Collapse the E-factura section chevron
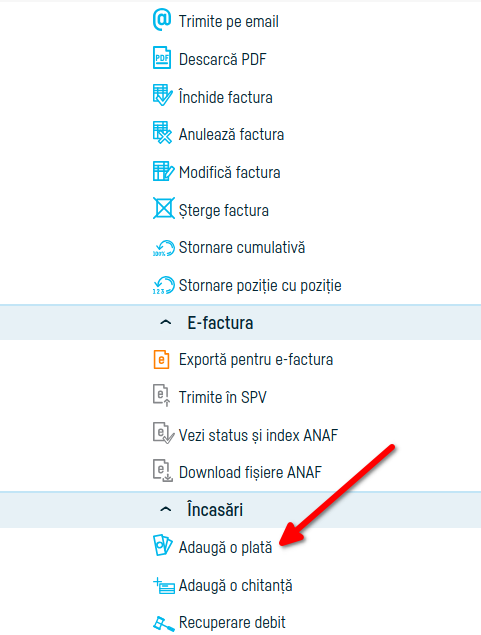The height and width of the screenshot is (635, 481). pos(166,323)
